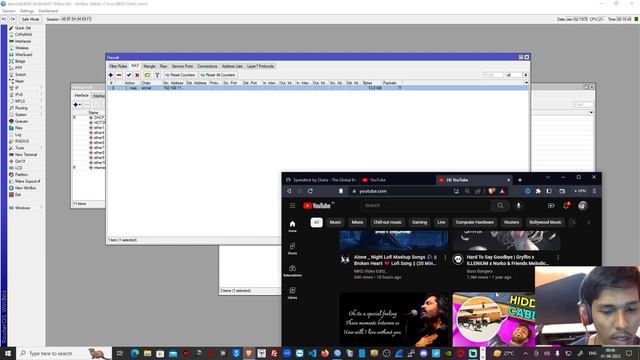Viewport: 640px width, 360px height.
Task: Open CAPsMAN in WinBox sidebar
Action: point(23,35)
